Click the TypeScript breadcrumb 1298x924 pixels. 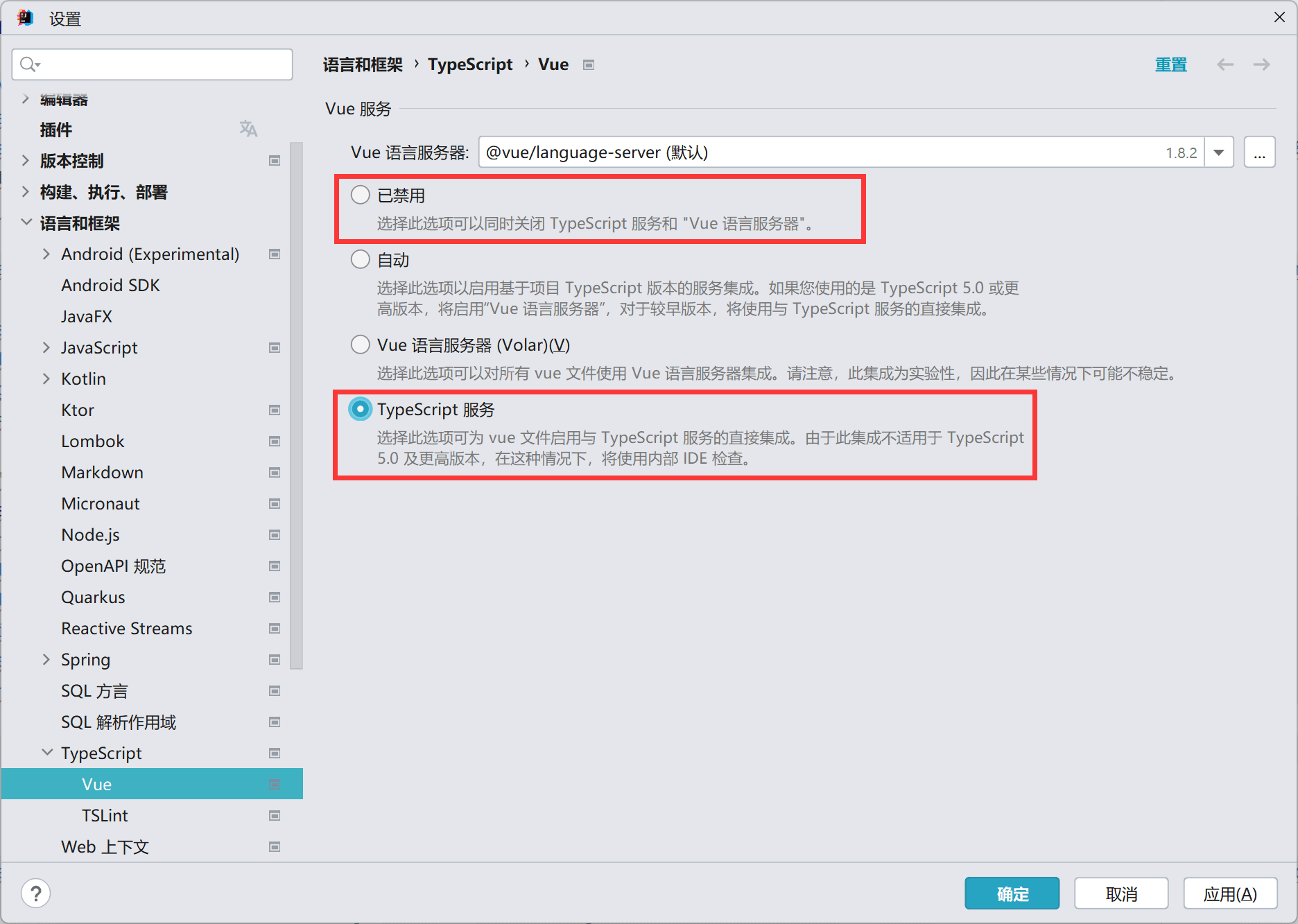[x=470, y=64]
